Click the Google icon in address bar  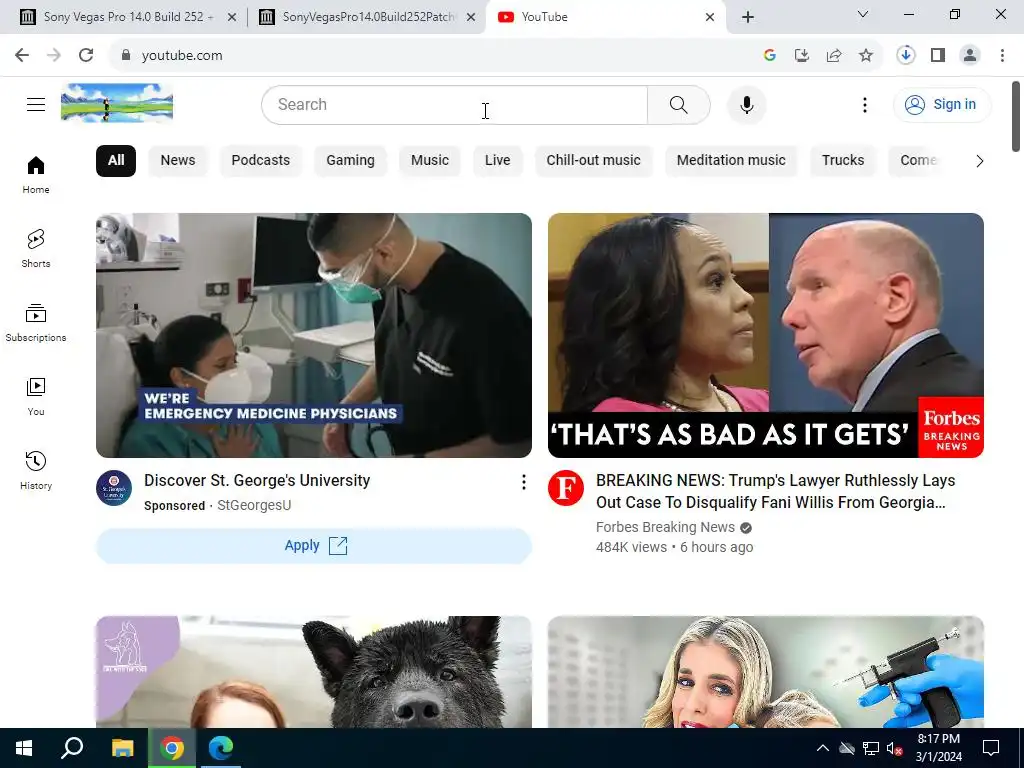[x=770, y=56]
